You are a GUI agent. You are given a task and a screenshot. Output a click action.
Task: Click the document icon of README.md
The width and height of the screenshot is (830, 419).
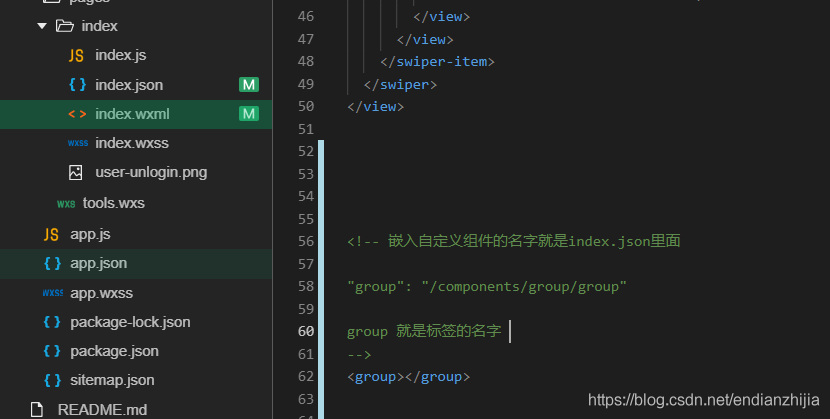click(37, 409)
